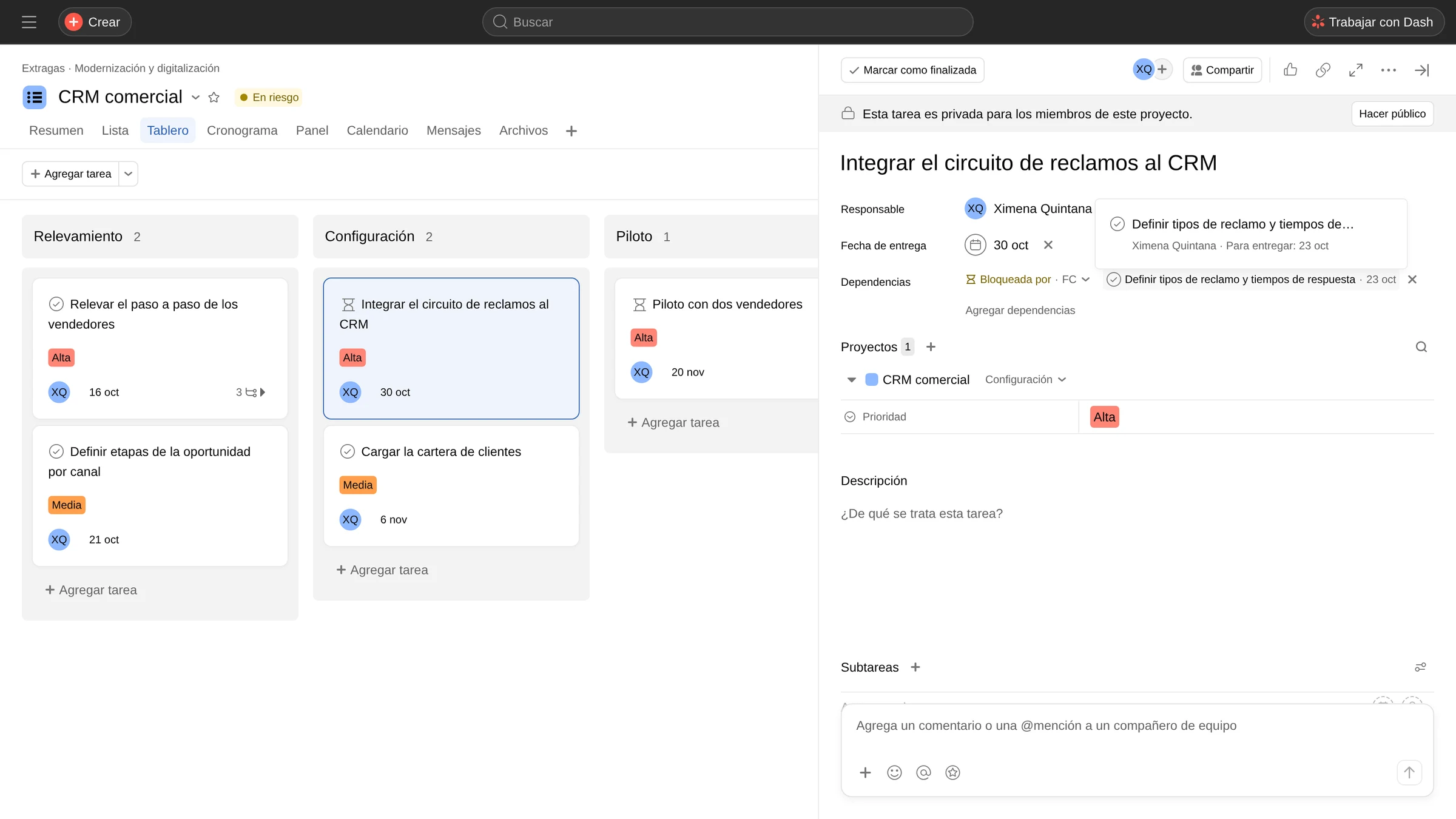
Task: Check off the dependency Definir tipos de reclamo y tiempos de respuesta
Action: [1113, 280]
